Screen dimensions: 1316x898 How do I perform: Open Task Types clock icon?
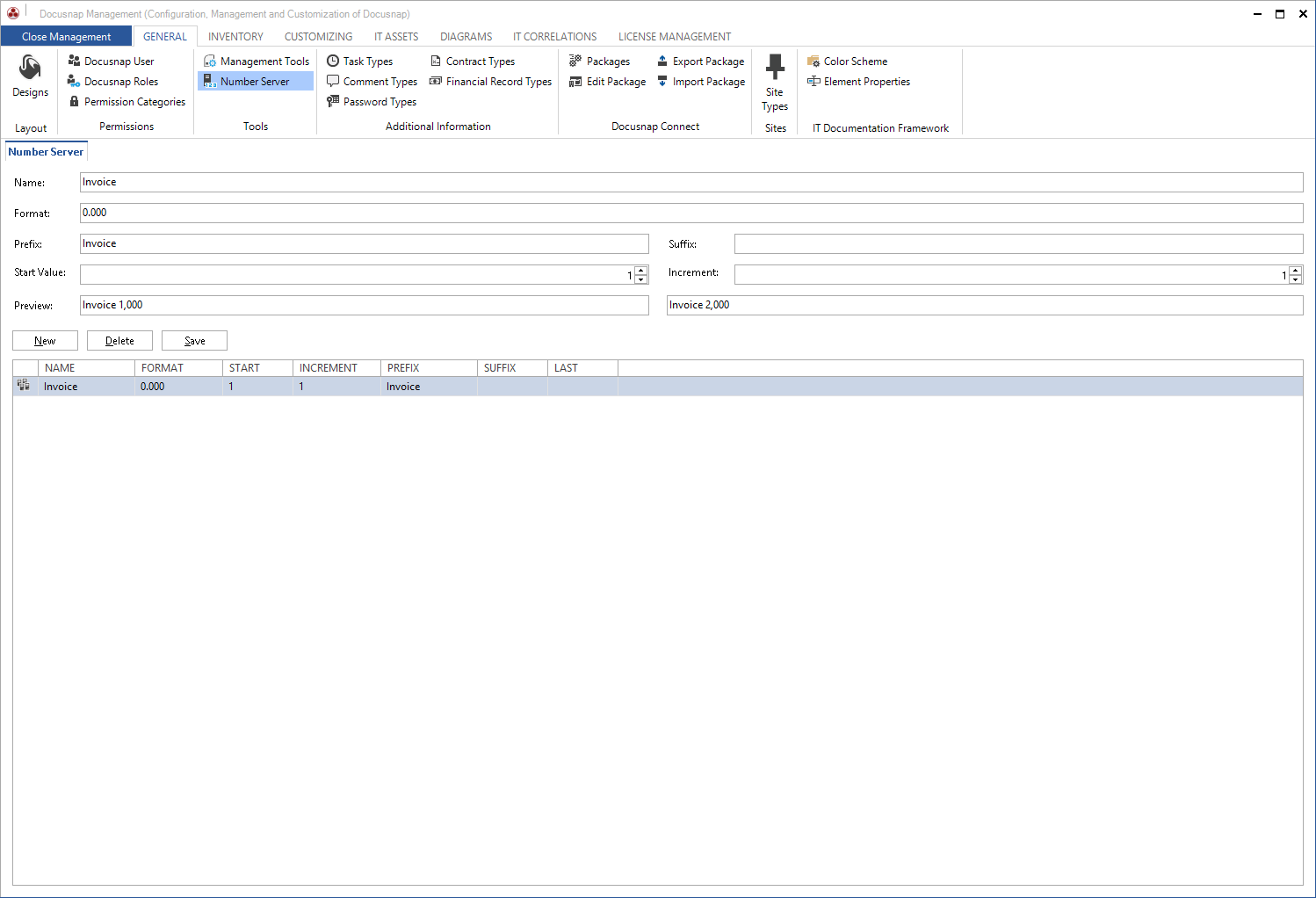(333, 61)
